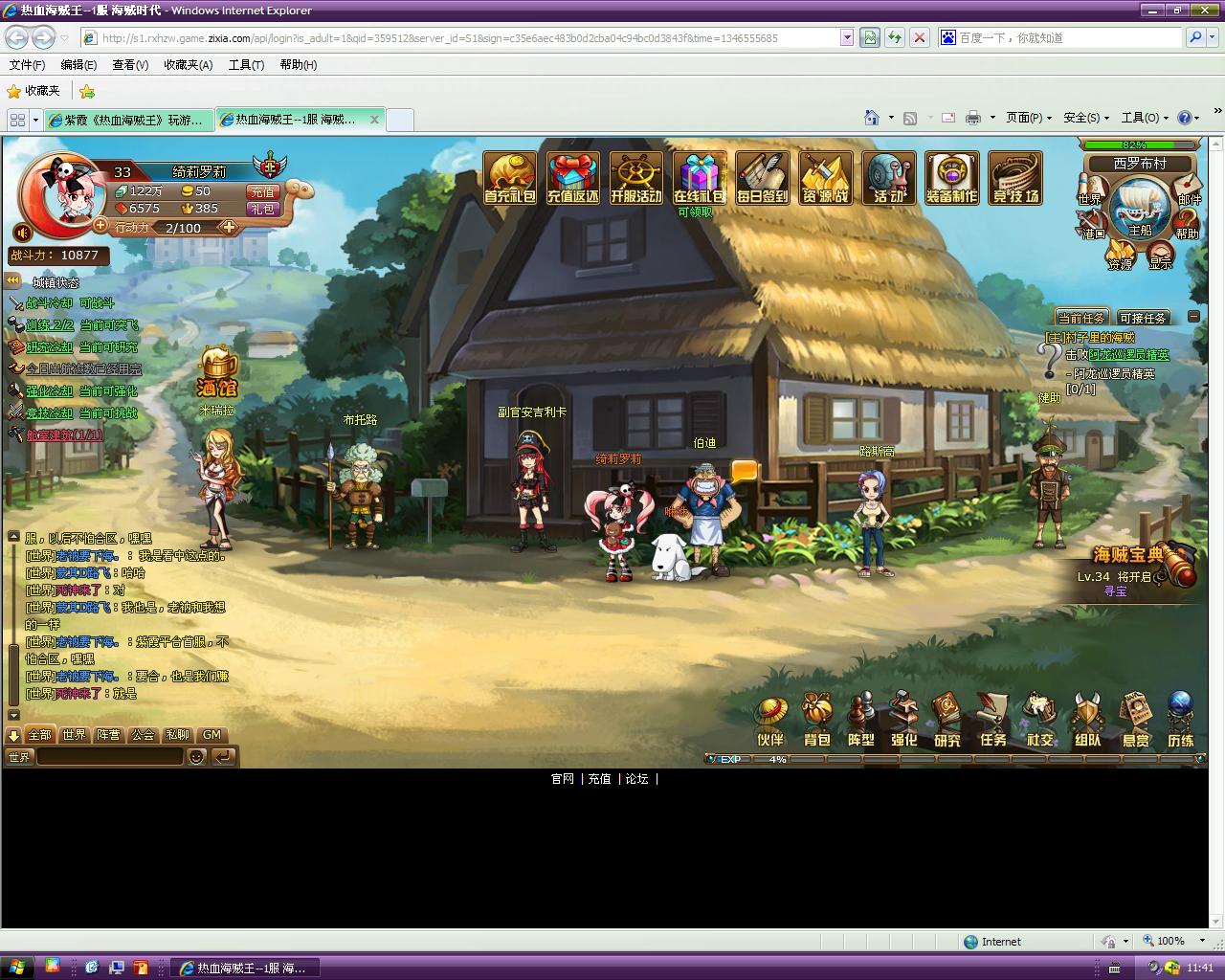
Task: Go to the 港口 port anchor icon
Action: pos(1093,226)
